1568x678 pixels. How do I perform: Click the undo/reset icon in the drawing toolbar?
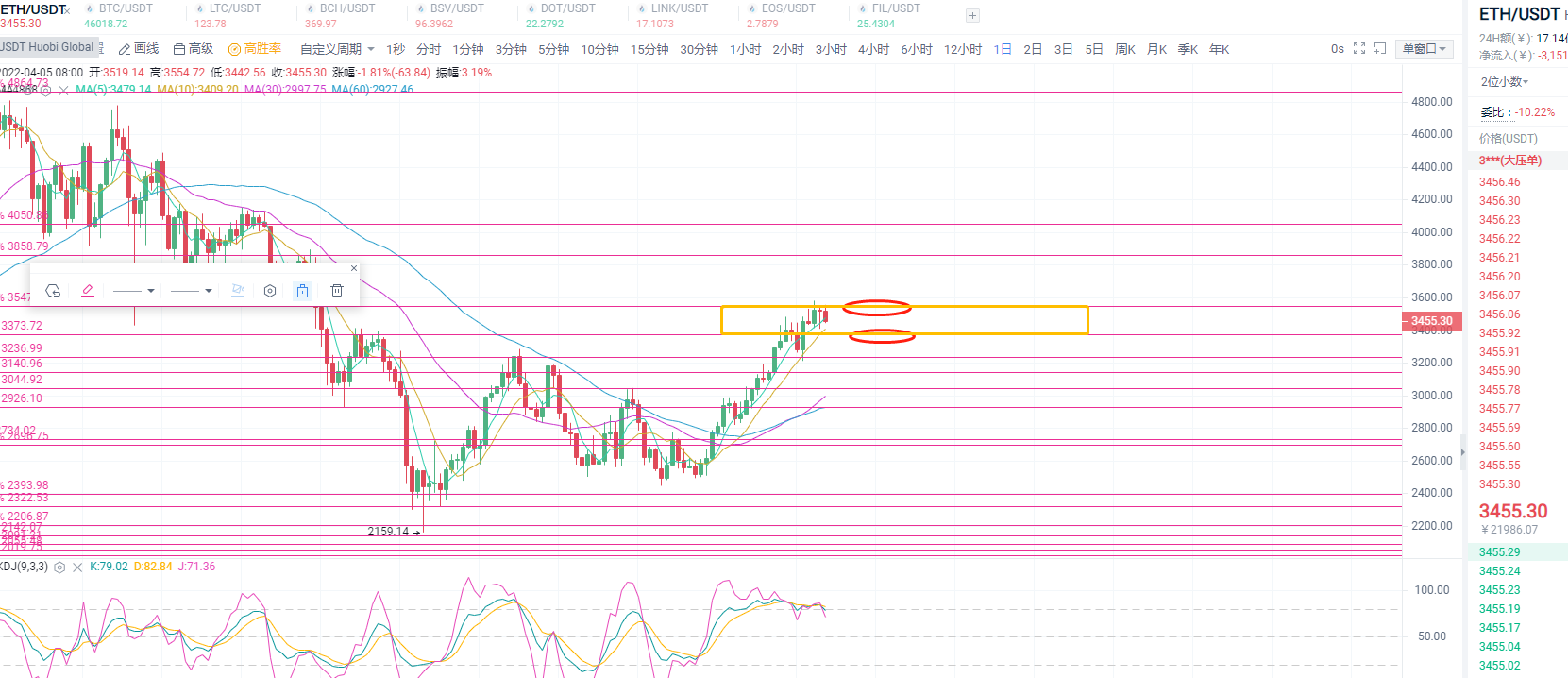[x=53, y=291]
